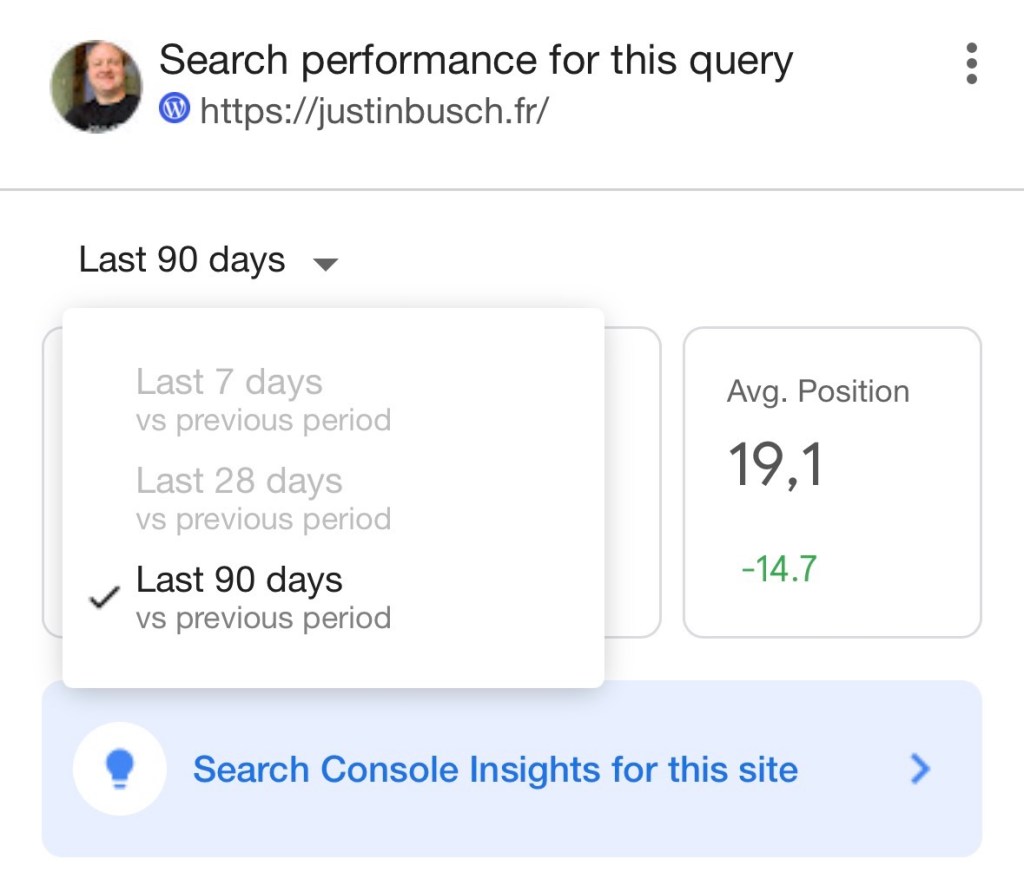The height and width of the screenshot is (872, 1024).
Task: Click the right chevron on insights banner
Action: (x=920, y=769)
